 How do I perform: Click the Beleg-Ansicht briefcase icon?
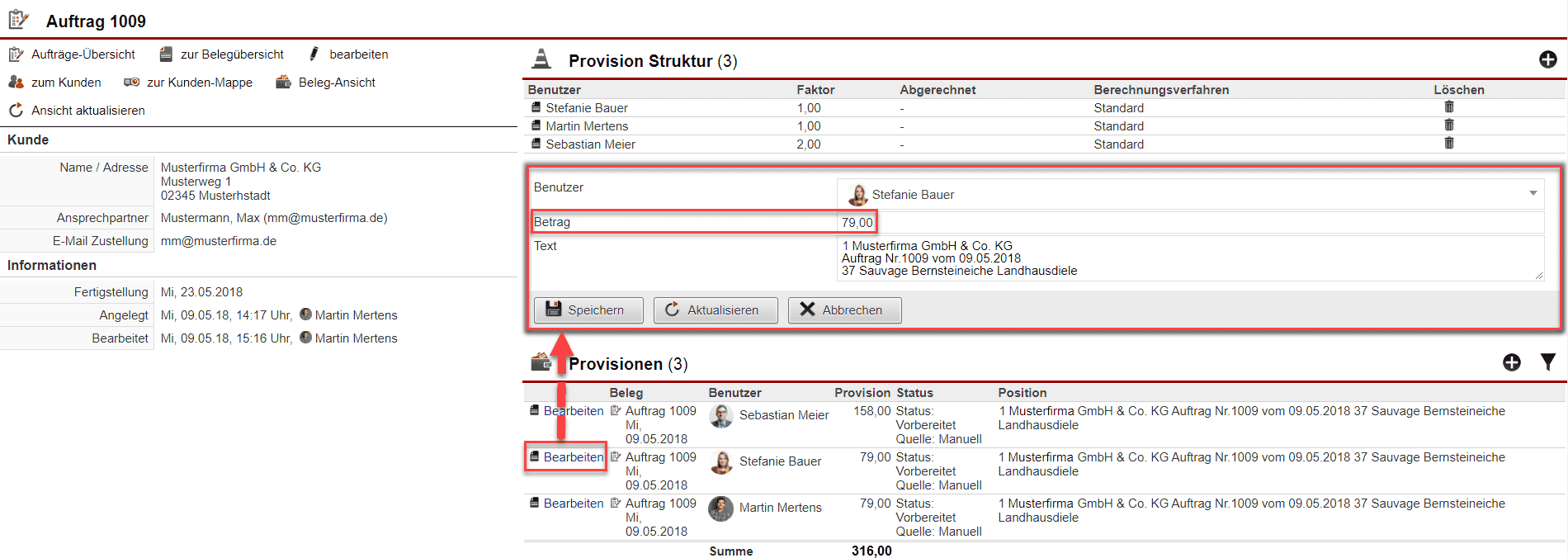coord(283,82)
